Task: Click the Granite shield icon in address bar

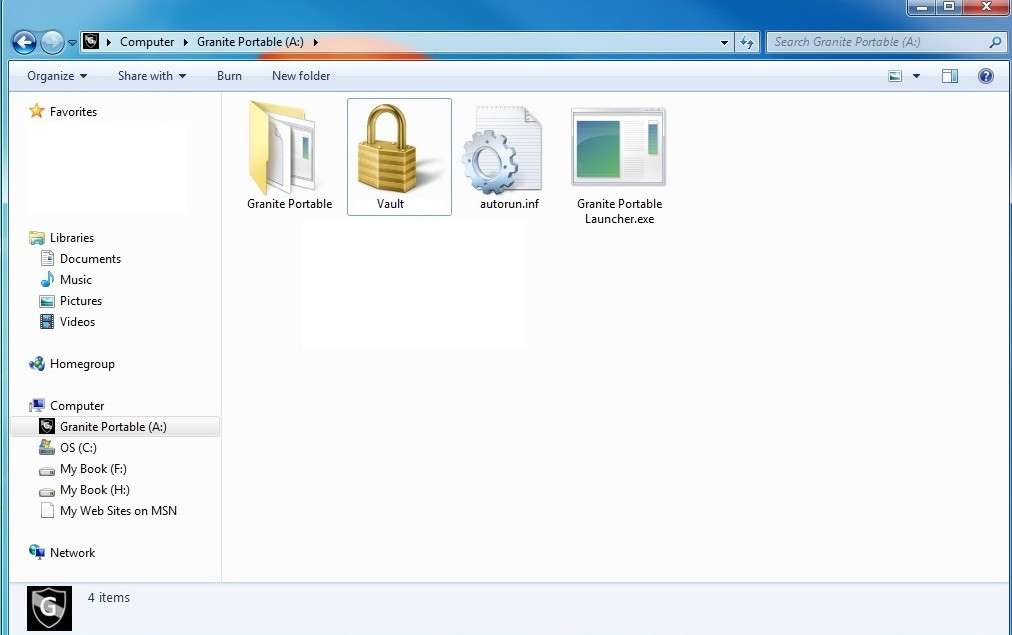Action: coord(91,41)
